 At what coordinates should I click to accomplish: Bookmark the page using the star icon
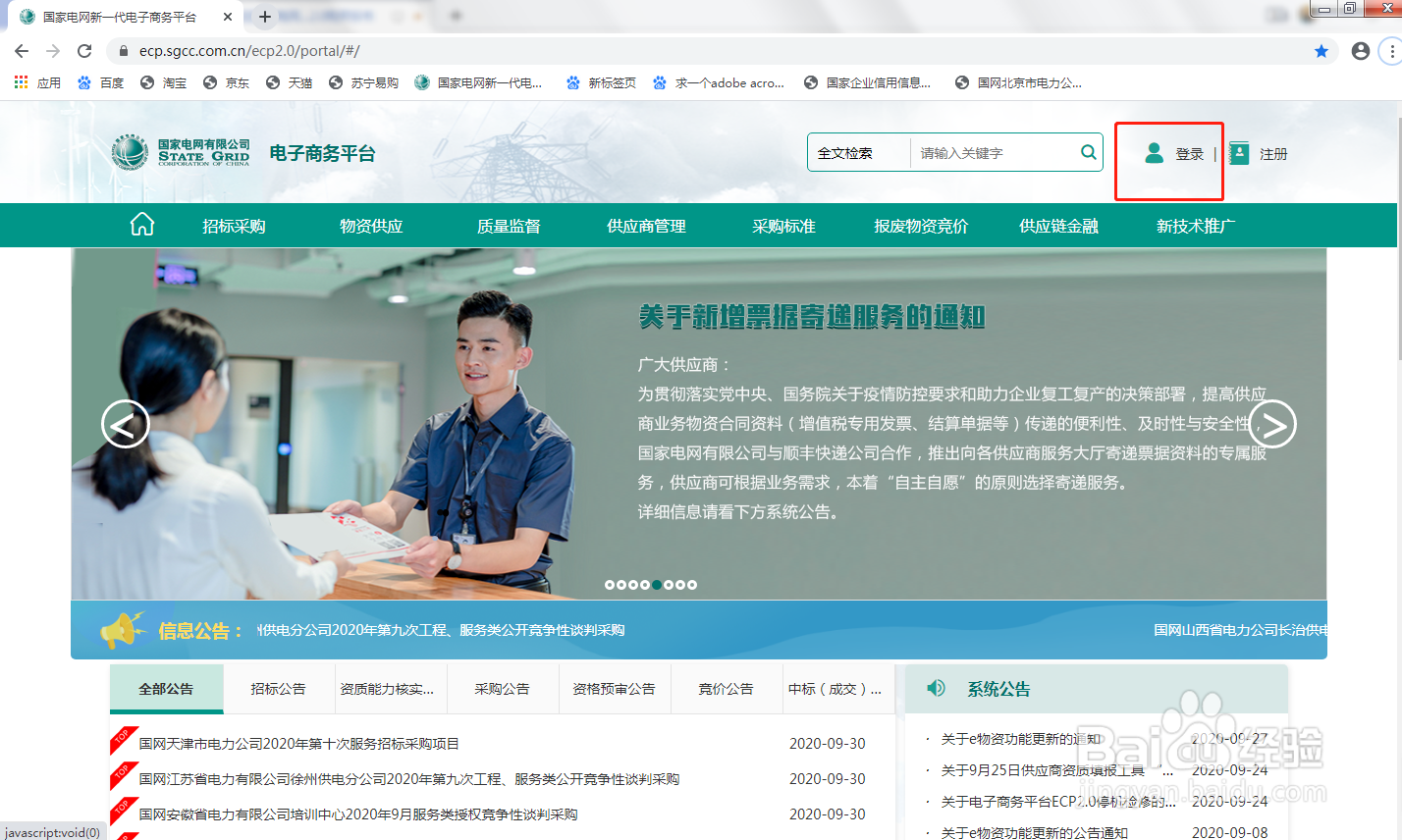pos(1321,50)
